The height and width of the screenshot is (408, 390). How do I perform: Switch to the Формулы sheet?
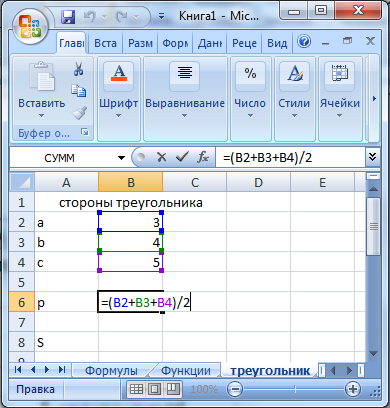coord(111,370)
